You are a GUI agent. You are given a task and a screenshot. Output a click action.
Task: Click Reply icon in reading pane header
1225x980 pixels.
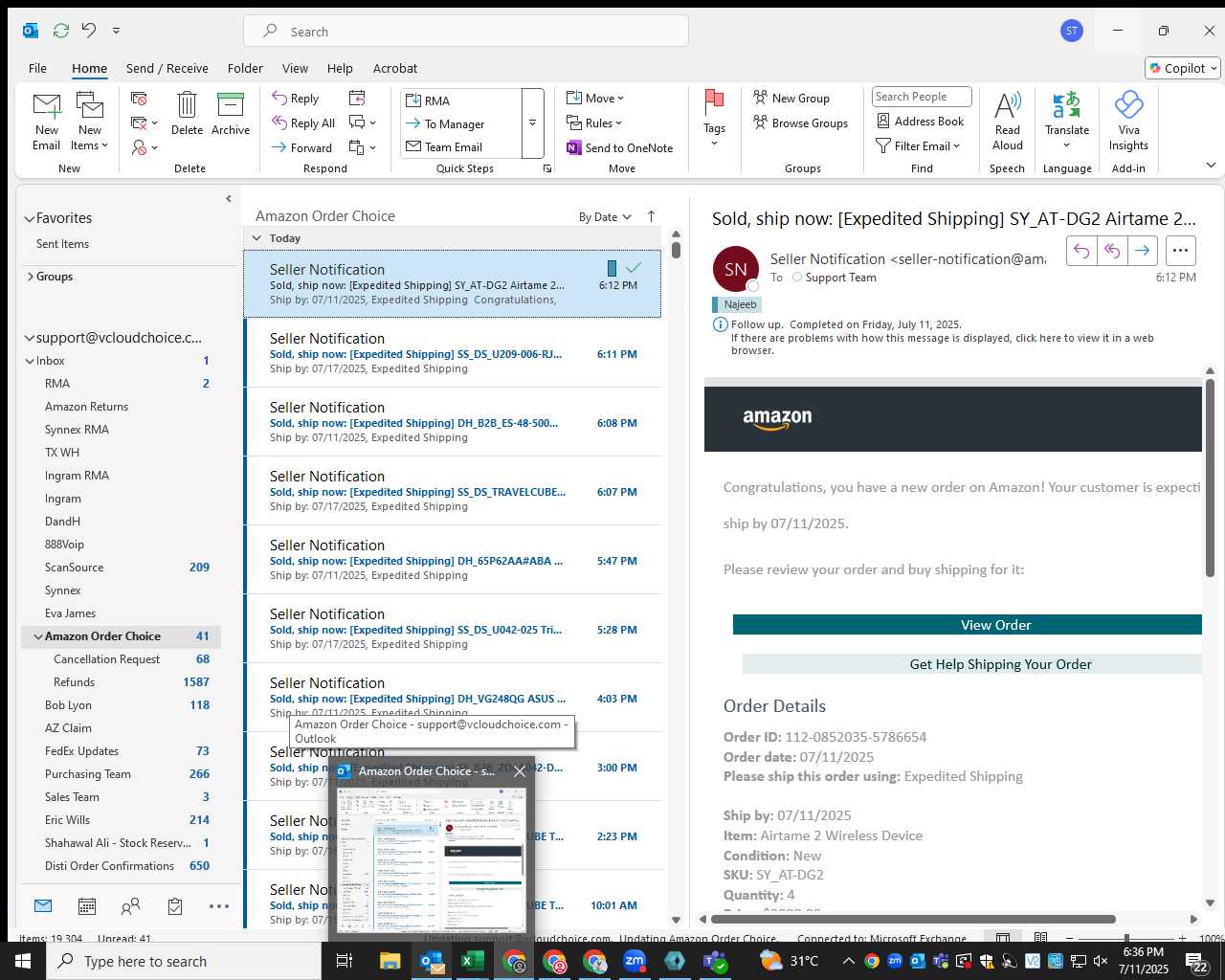pos(1081,251)
